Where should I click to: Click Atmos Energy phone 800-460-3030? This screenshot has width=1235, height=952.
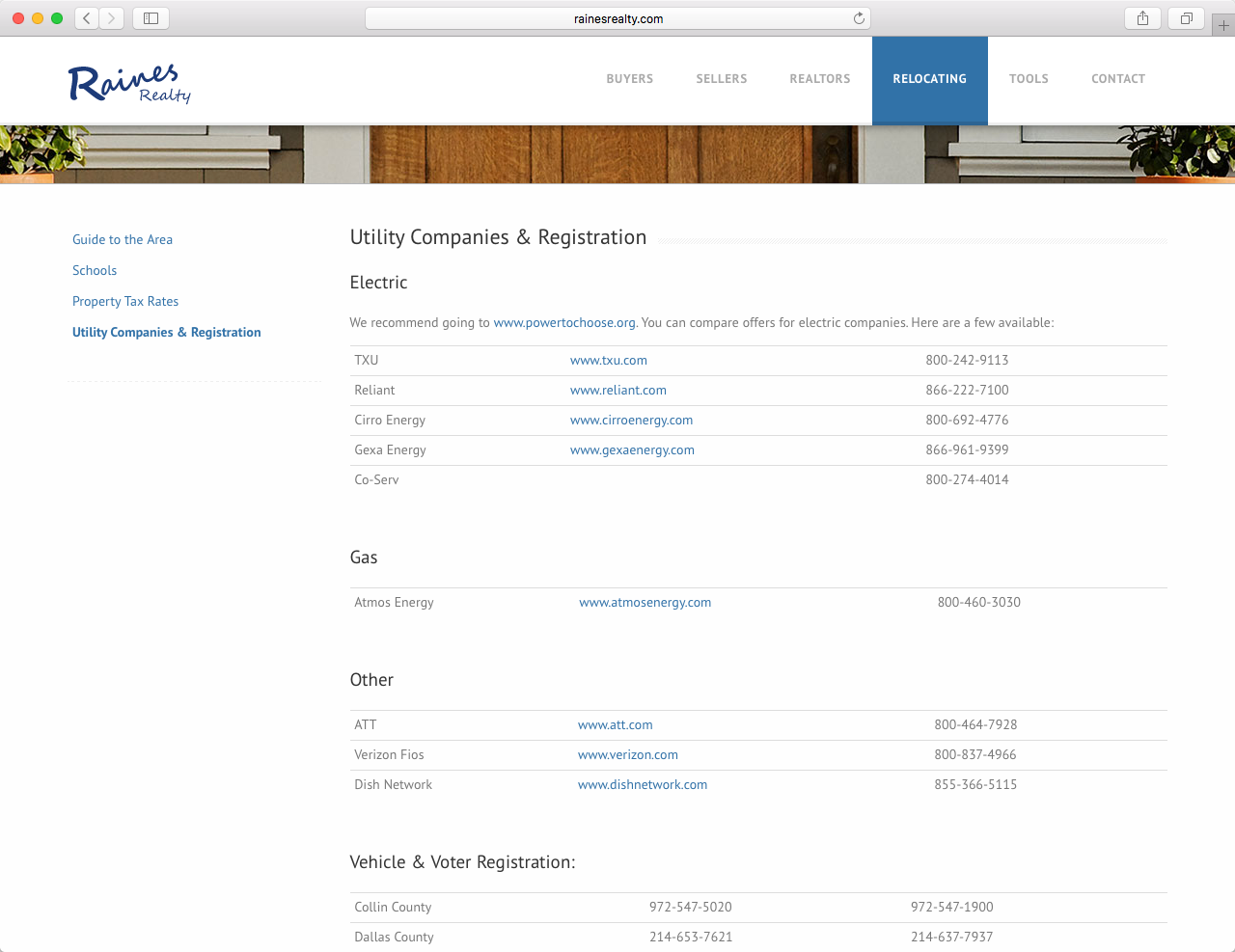pos(979,602)
